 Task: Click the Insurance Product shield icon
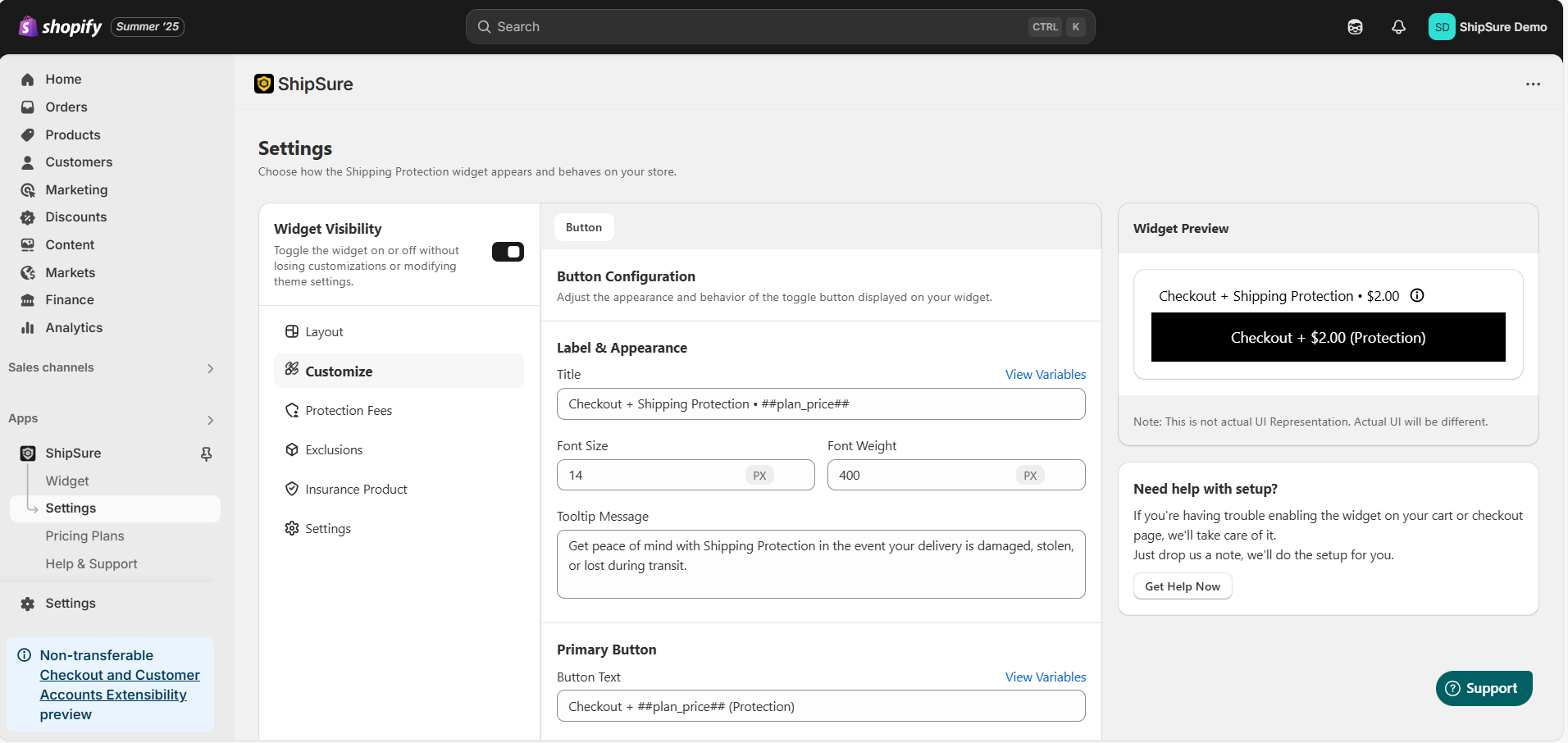[292, 489]
